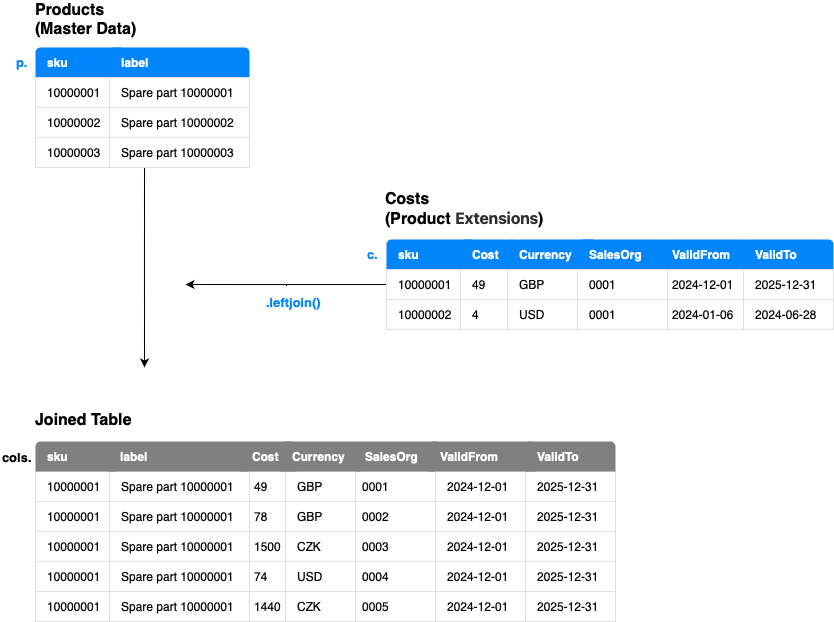The height and width of the screenshot is (622, 834).
Task: Click the SalesOrg cell 0004
Action: pyautogui.click(x=375, y=577)
